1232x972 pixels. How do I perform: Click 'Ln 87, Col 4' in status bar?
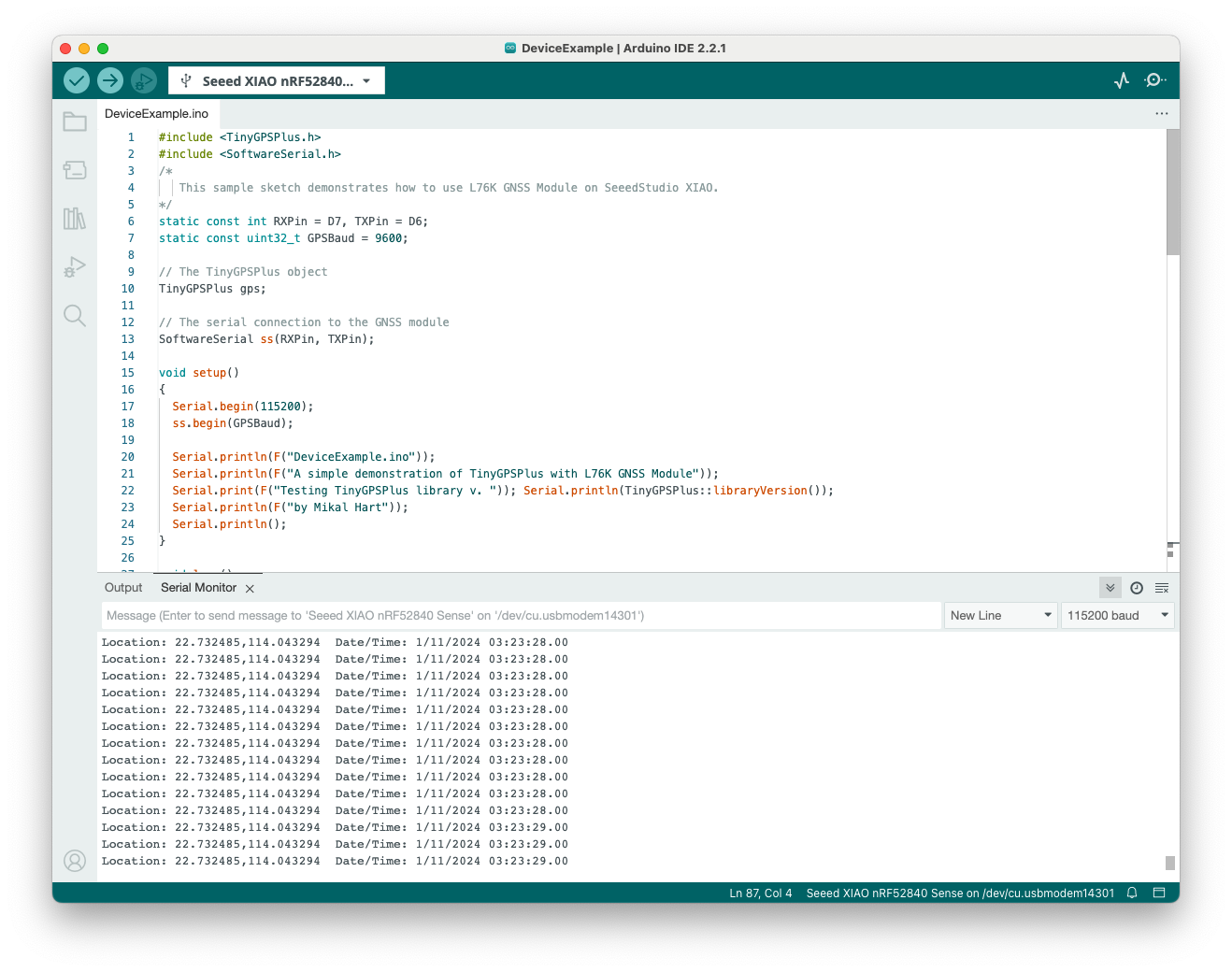click(x=761, y=893)
